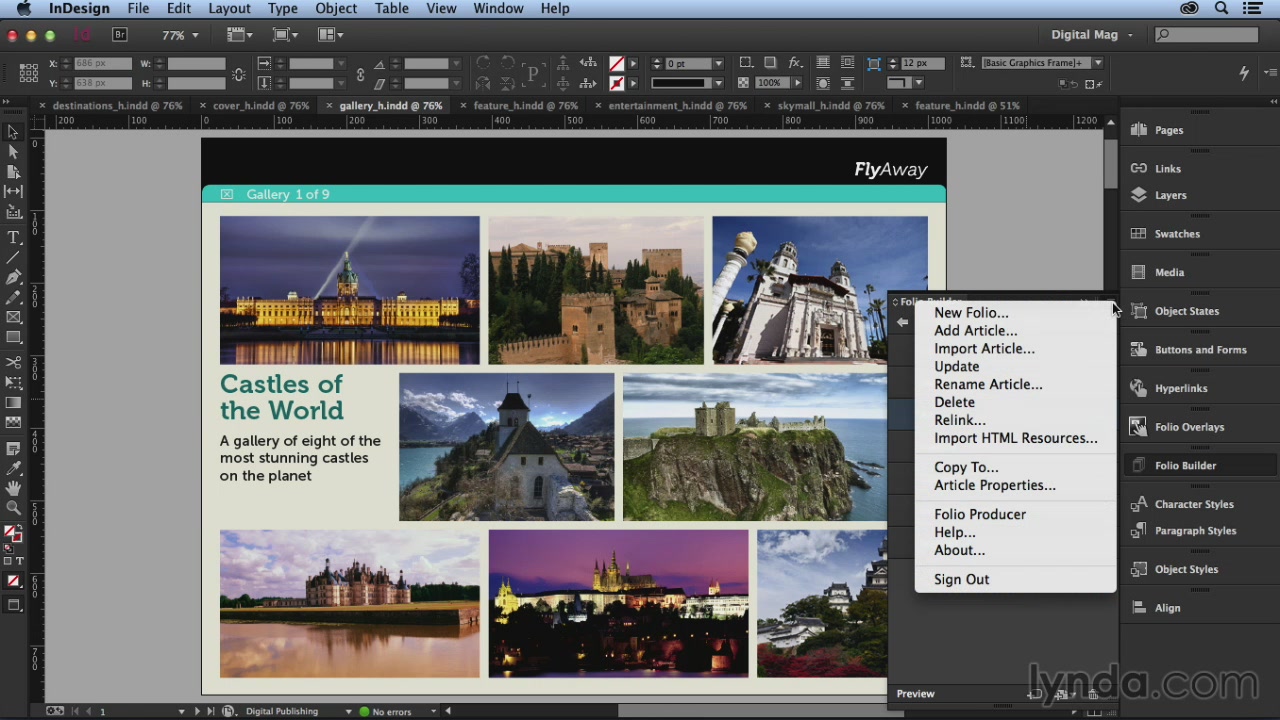Toggle Preflight status at document bottom

pyautogui.click(x=390, y=711)
